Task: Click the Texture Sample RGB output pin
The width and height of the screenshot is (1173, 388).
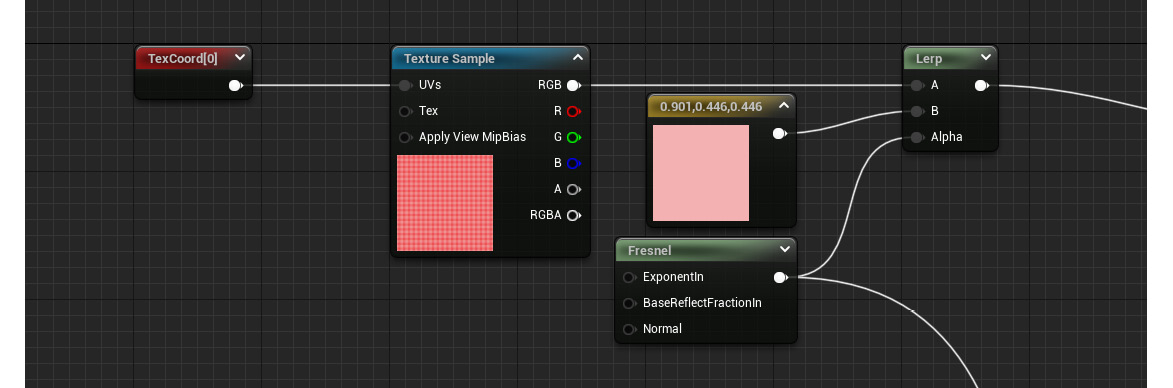Action: [574, 85]
